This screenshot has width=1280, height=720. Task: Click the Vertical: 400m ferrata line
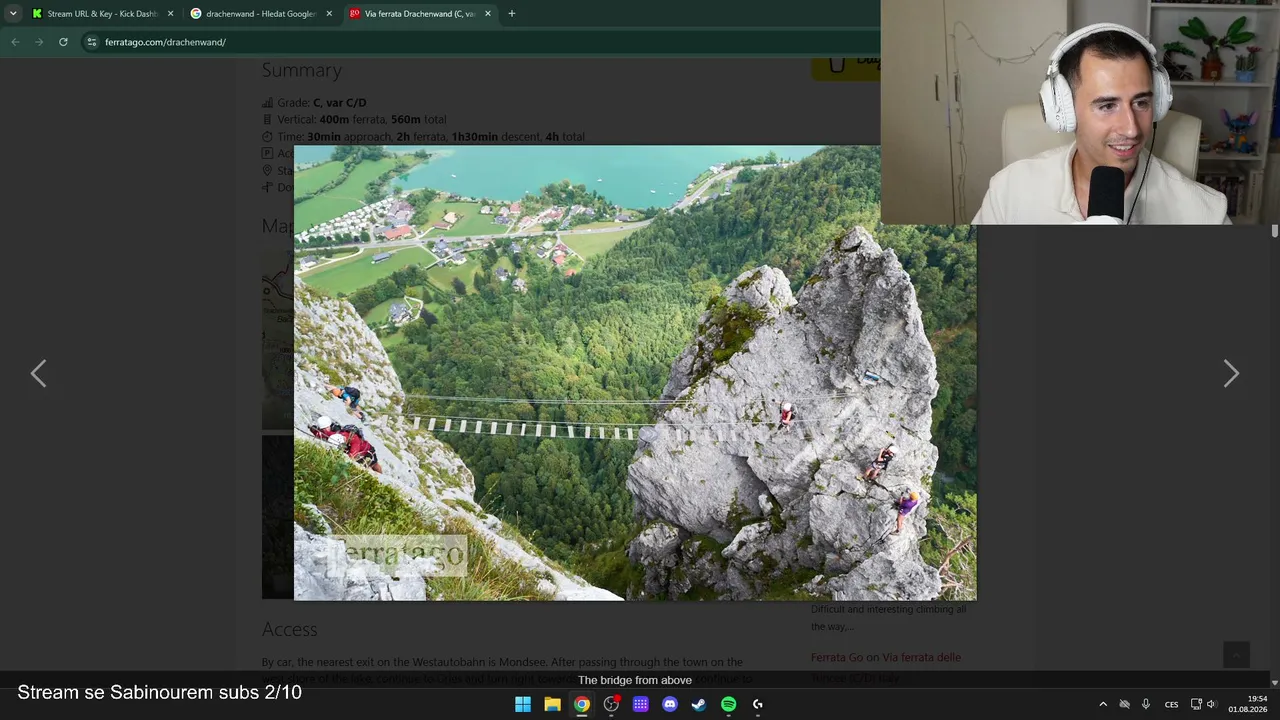(x=354, y=120)
